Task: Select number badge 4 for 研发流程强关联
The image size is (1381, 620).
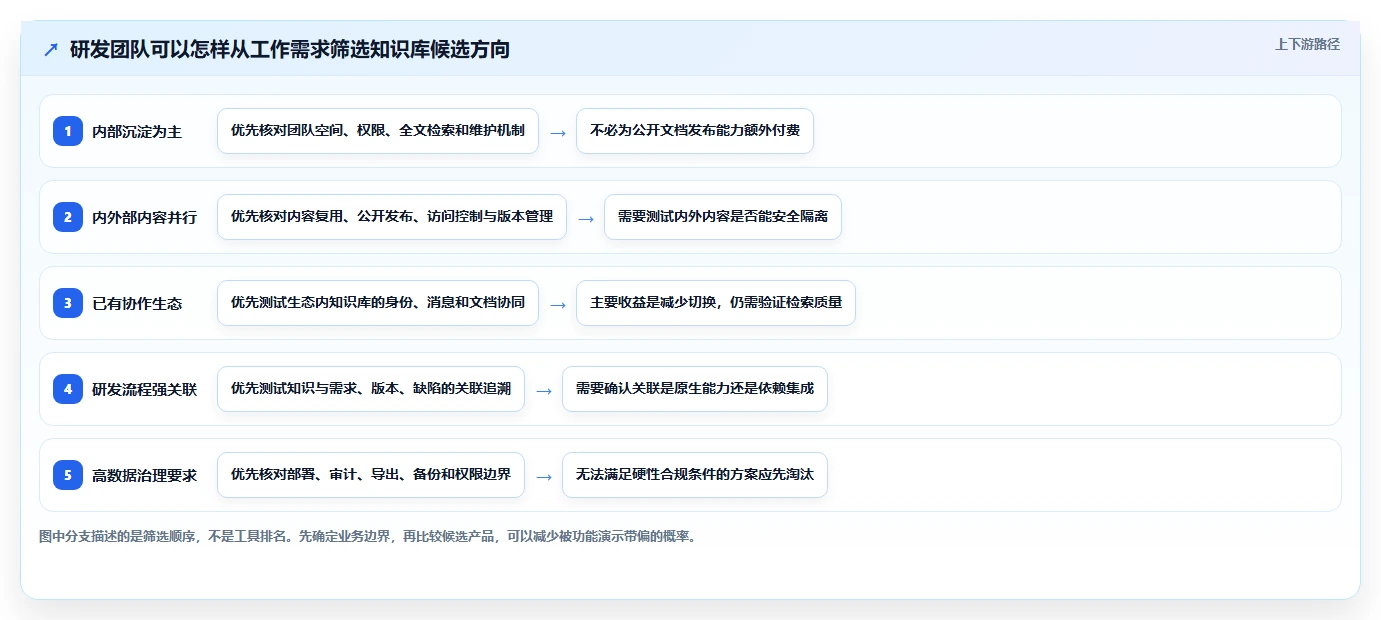Action: click(x=68, y=389)
